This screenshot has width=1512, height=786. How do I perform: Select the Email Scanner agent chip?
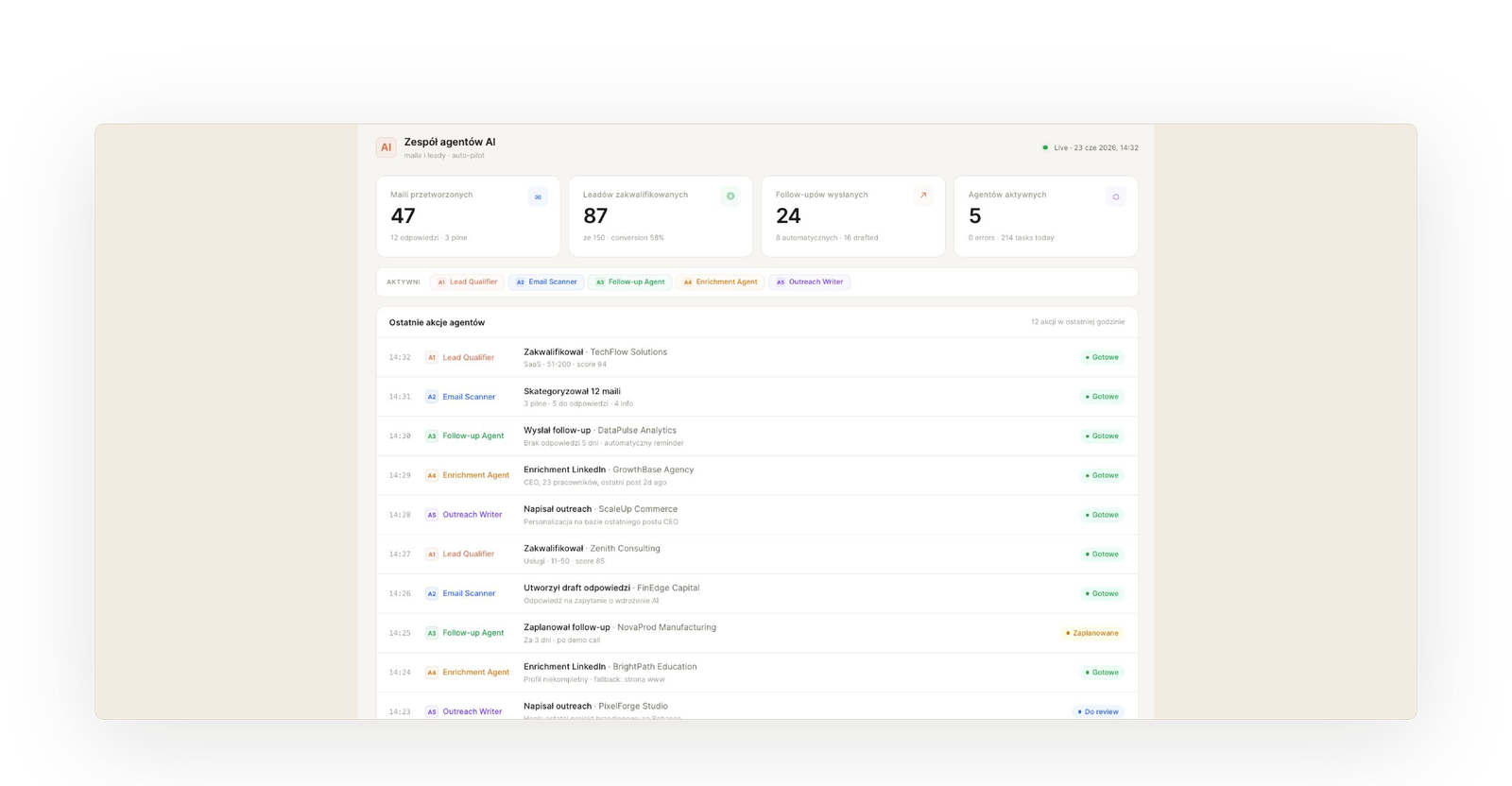[x=546, y=282]
